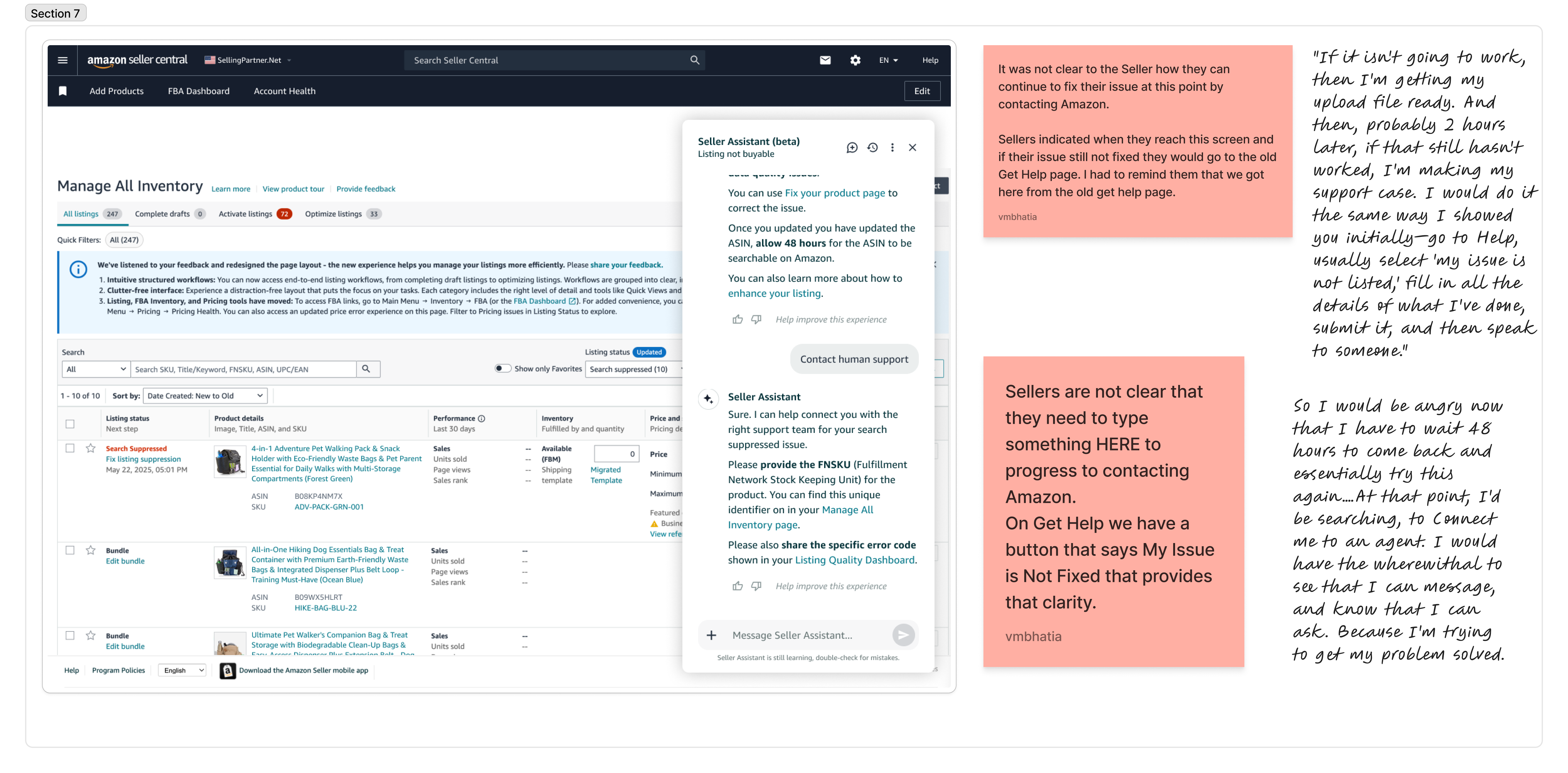
Task: Open the settings gear icon
Action: point(855,60)
